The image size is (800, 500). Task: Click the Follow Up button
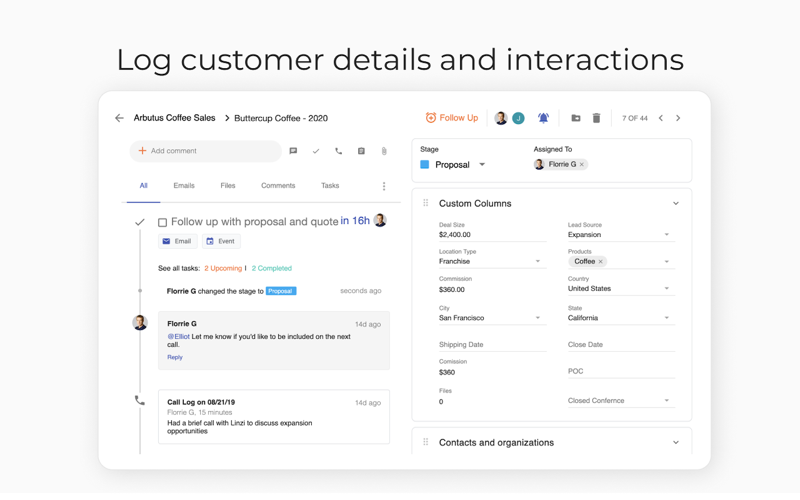(x=452, y=118)
